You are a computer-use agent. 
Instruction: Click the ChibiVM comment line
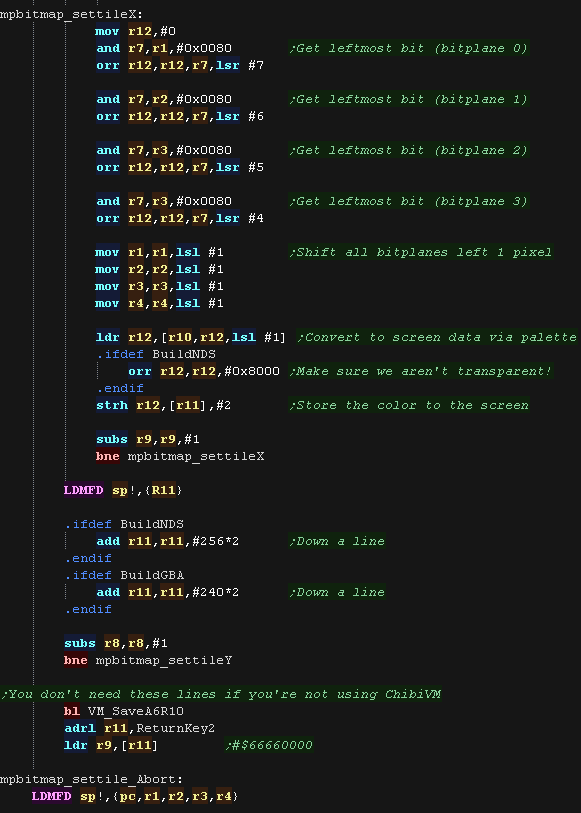[221, 694]
